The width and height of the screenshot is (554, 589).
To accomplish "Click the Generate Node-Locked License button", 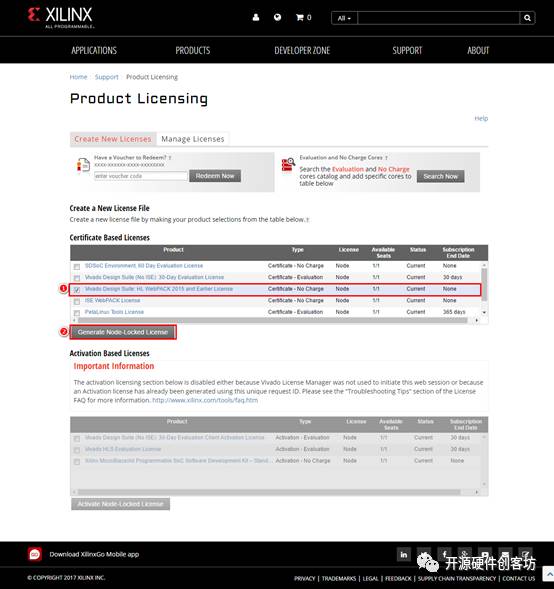I will pyautogui.click(x=123, y=332).
